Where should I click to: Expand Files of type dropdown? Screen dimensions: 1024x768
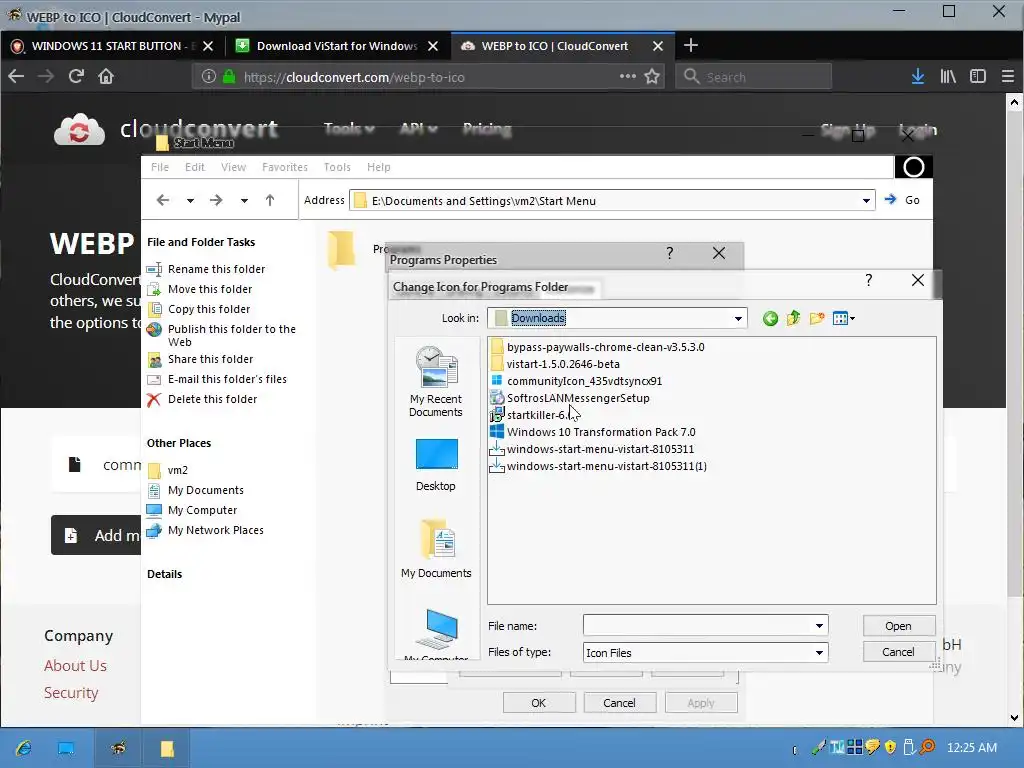point(819,652)
